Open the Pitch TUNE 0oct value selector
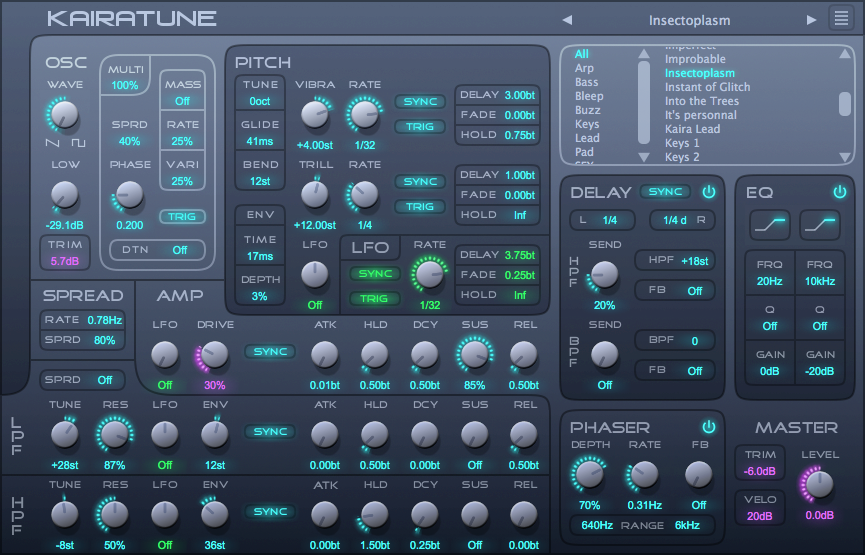Screen dimensions: 865x555 tap(260, 102)
